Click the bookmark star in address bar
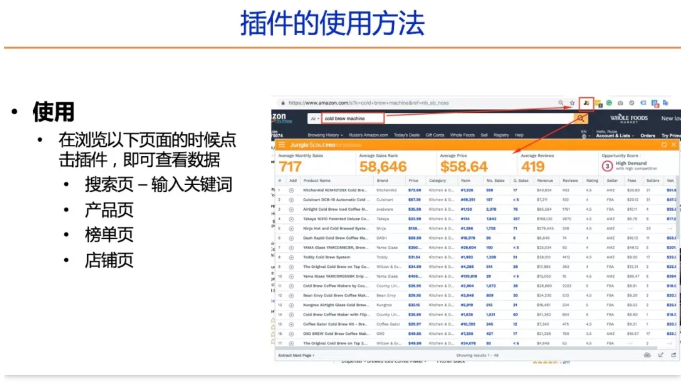This screenshot has width=692, height=385. (572, 103)
